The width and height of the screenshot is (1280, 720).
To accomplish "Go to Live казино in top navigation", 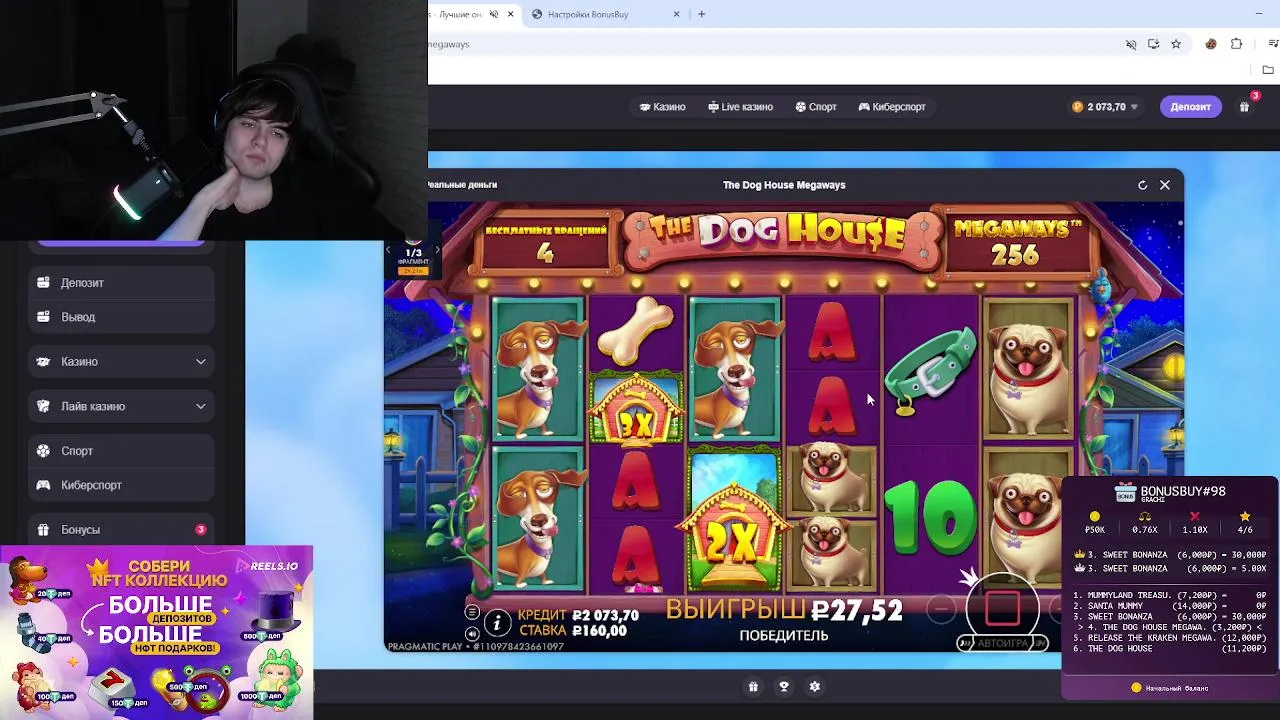I will [741, 107].
